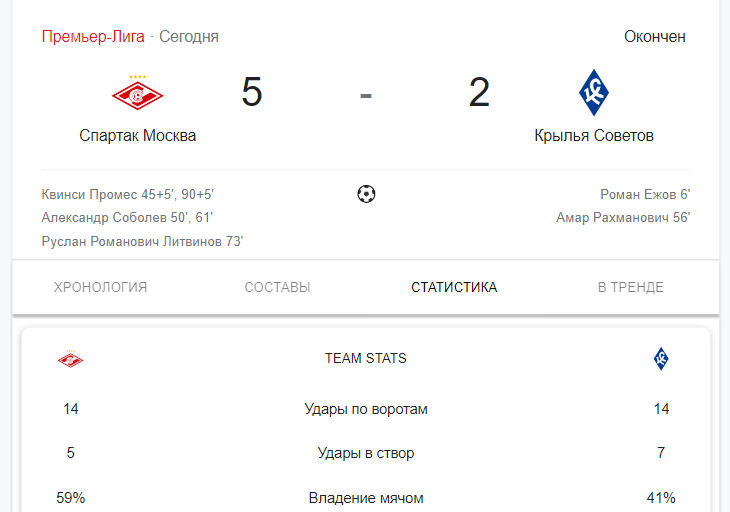Switch to the Составы tab
Image resolution: width=730 pixels, height=512 pixels.
point(277,287)
